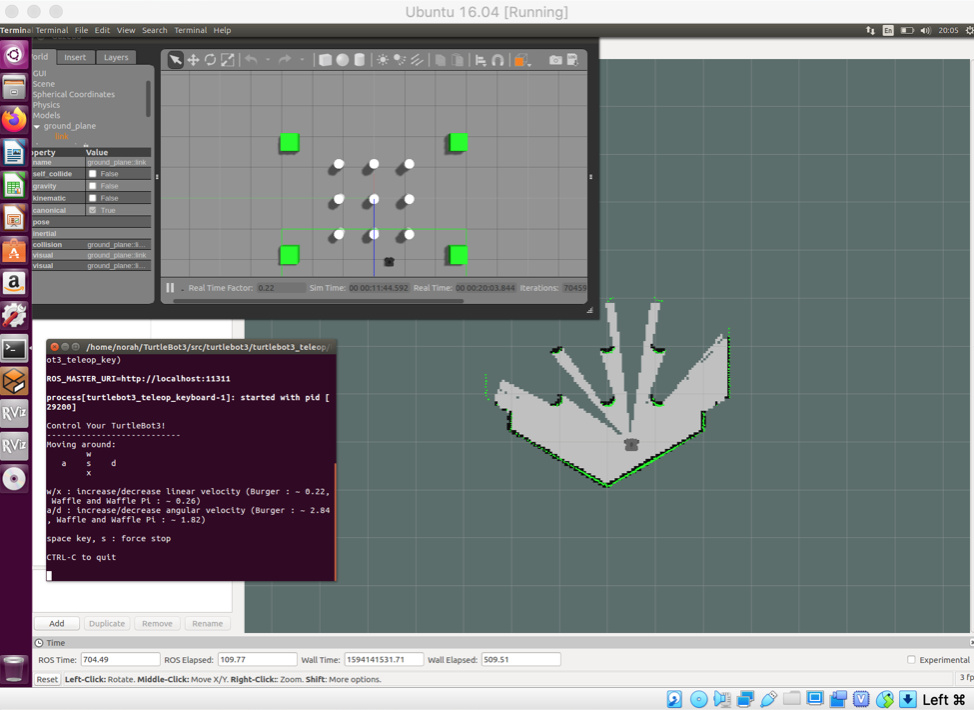Toggle the gravity checkbox for ground_plane link
Image resolution: width=974 pixels, height=710 pixels.
92,186
